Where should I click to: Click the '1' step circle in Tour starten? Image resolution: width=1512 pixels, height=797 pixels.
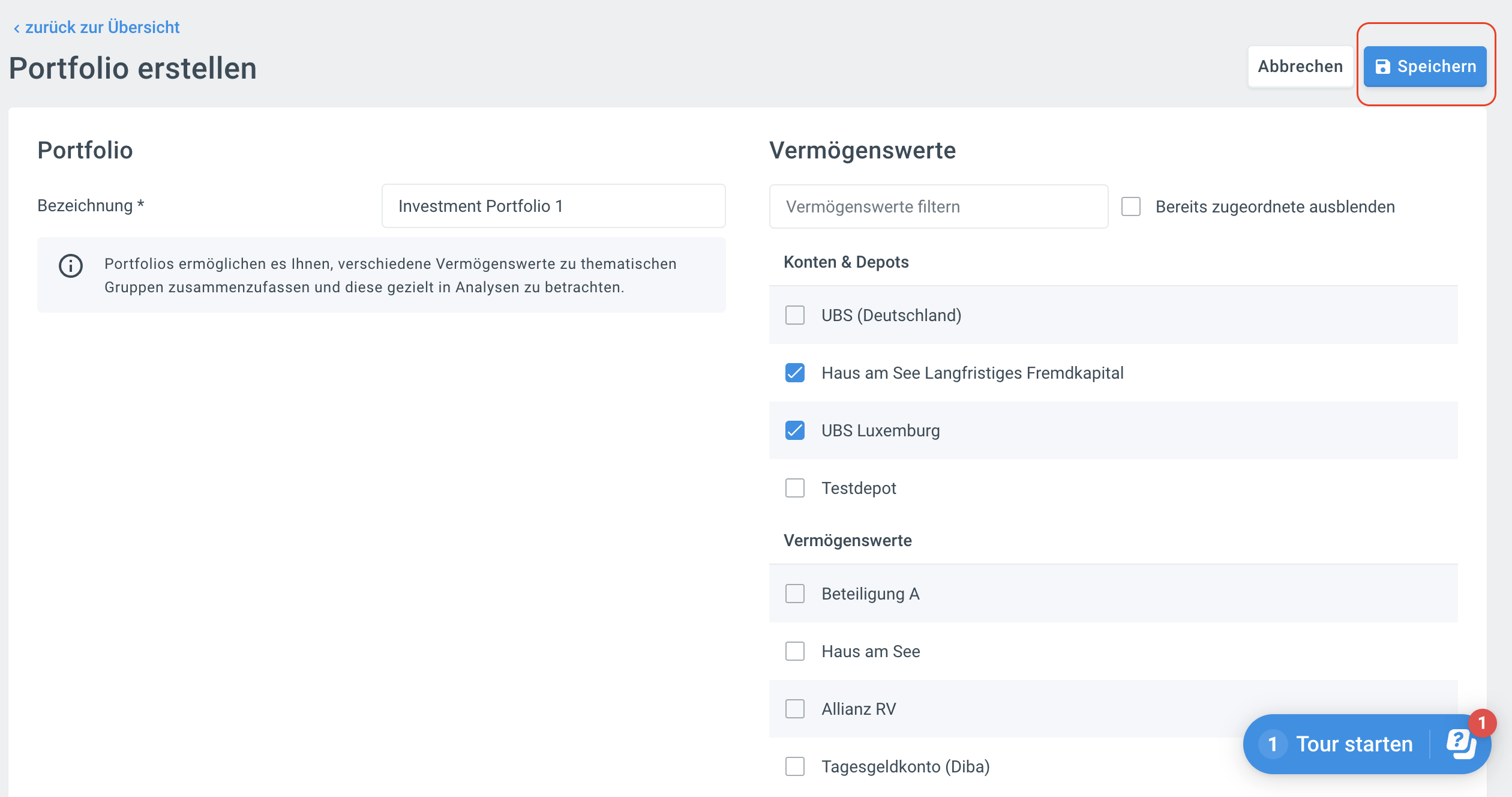pos(1273,745)
